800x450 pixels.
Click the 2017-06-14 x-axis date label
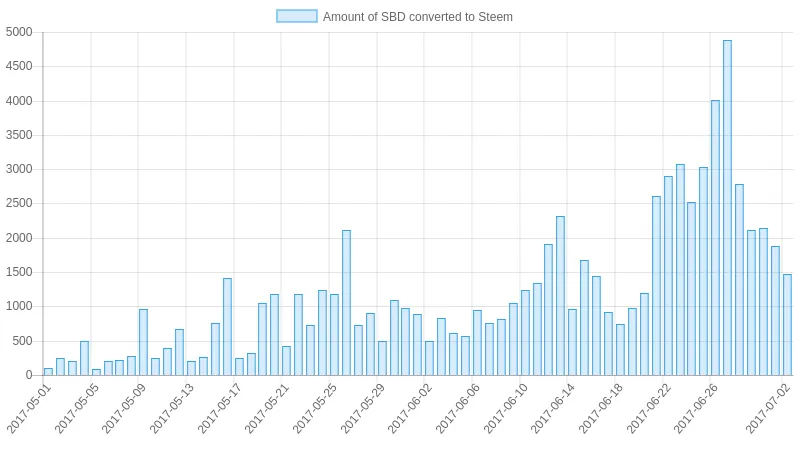(x=552, y=409)
